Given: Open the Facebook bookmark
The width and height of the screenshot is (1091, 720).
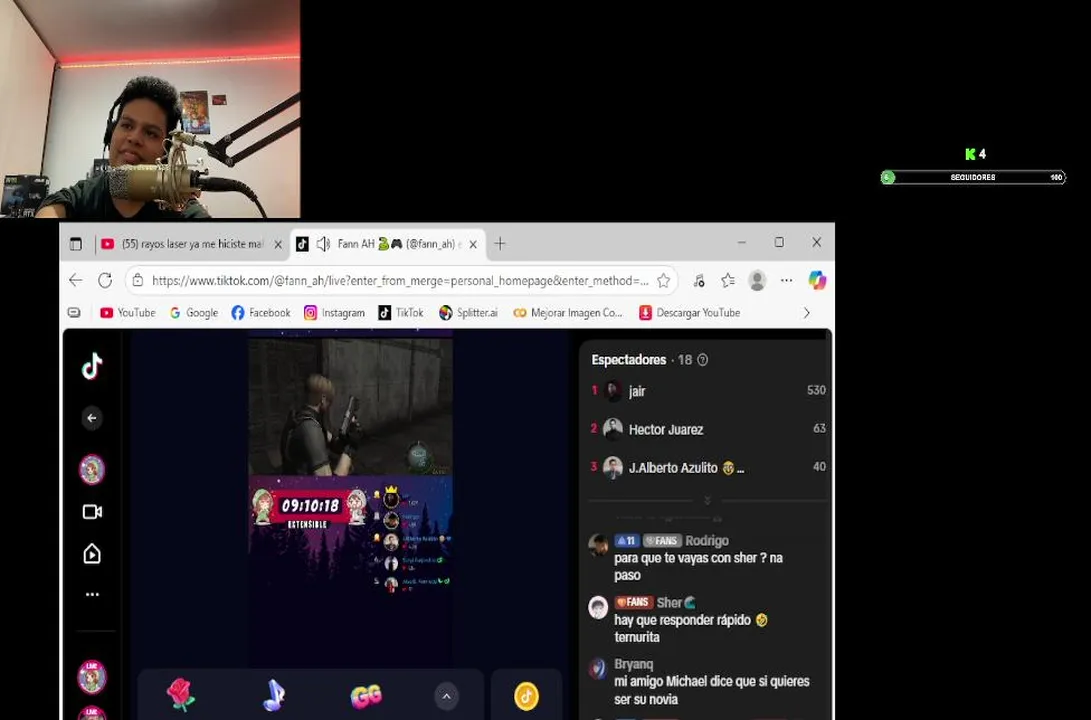Looking at the screenshot, I should tap(261, 313).
